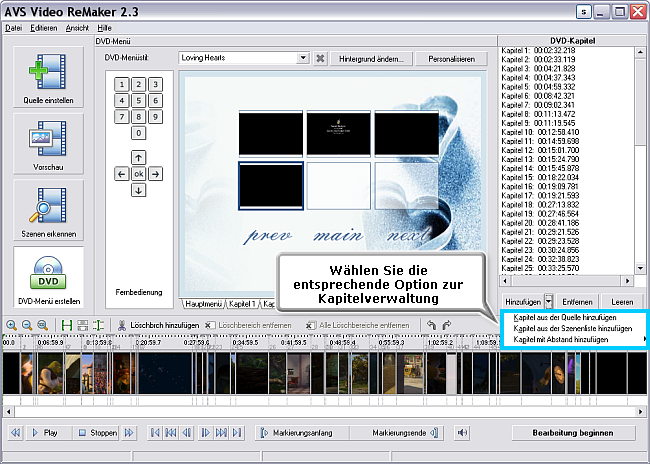This screenshot has width=650, height=464.
Task: Click chapter list horizontal scroll right arrow
Action: 627,281
